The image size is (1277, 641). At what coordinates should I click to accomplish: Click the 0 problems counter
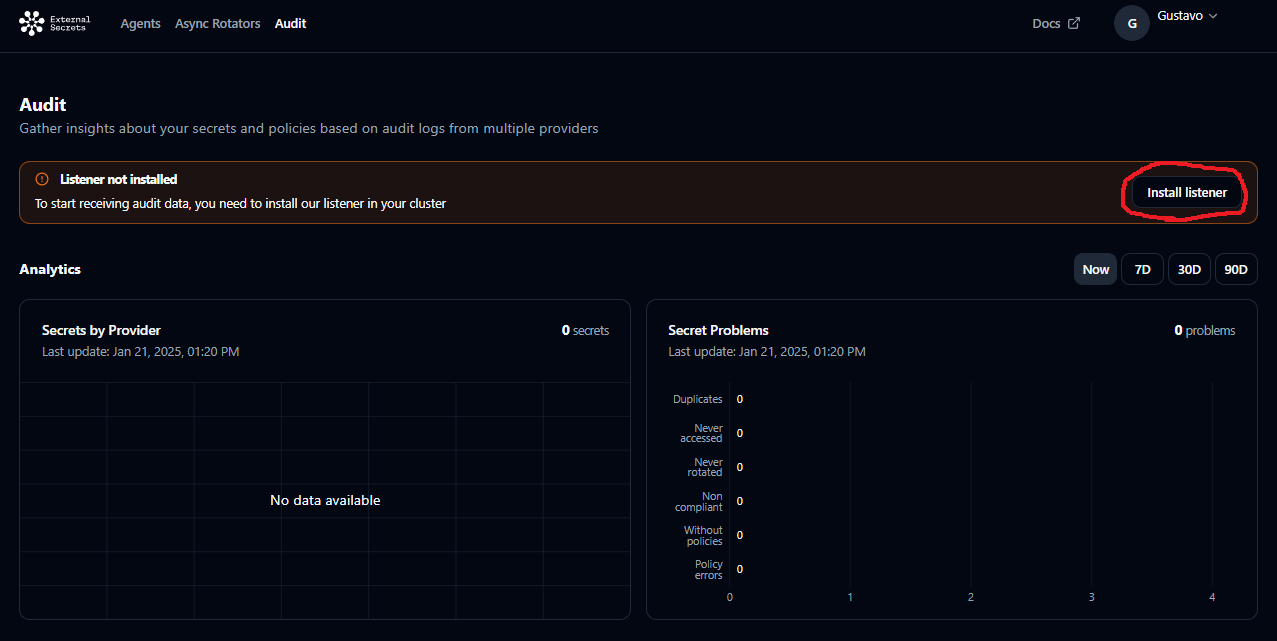(1204, 329)
